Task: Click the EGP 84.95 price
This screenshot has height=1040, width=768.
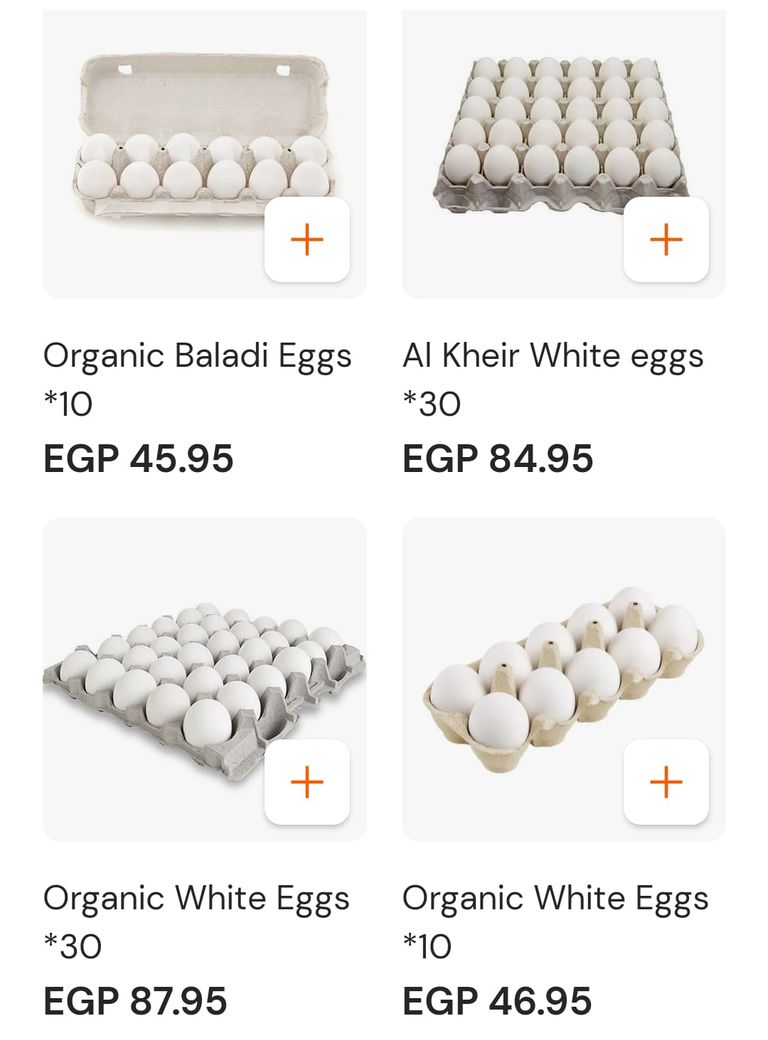Action: click(x=498, y=459)
